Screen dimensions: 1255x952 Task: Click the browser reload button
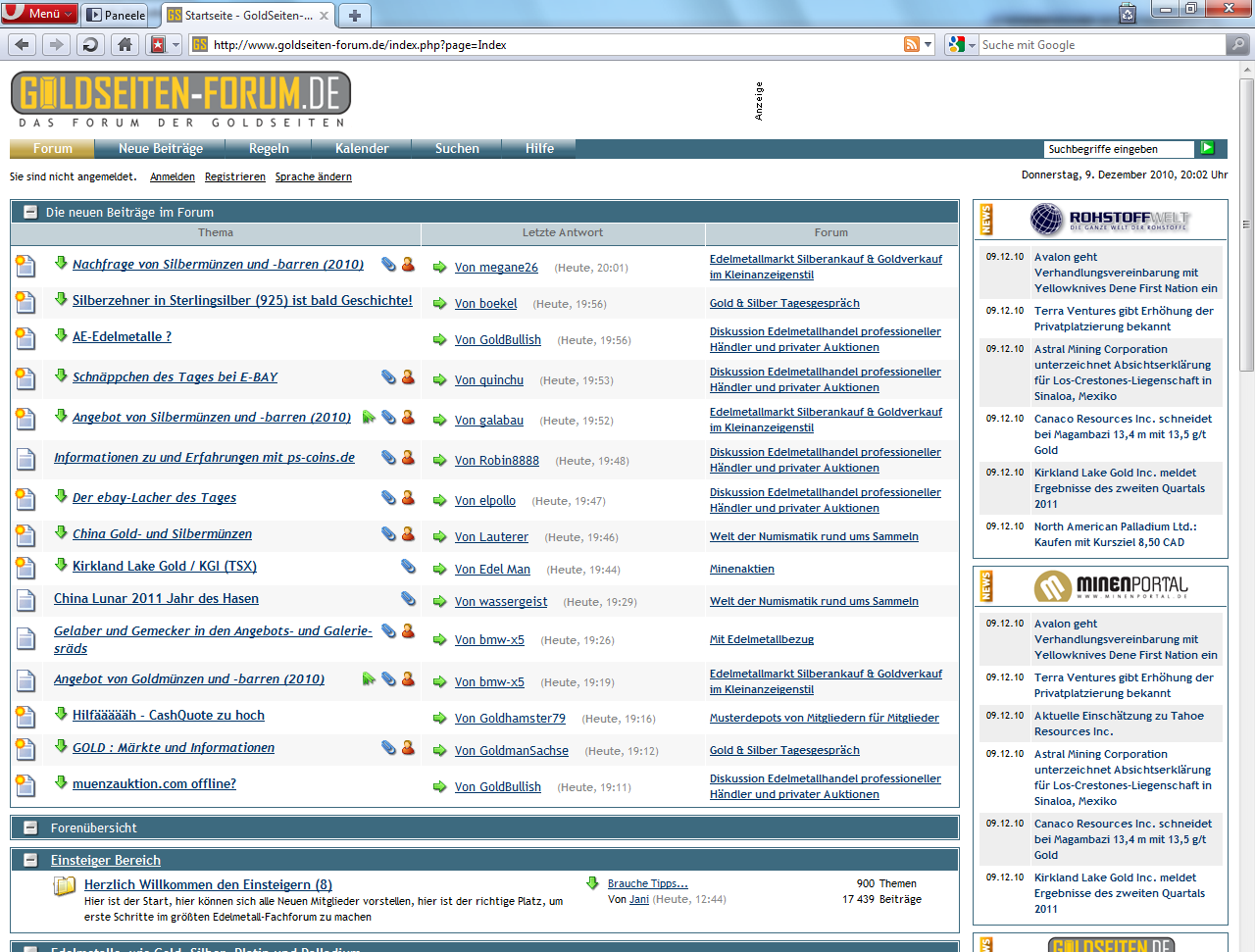click(x=90, y=44)
